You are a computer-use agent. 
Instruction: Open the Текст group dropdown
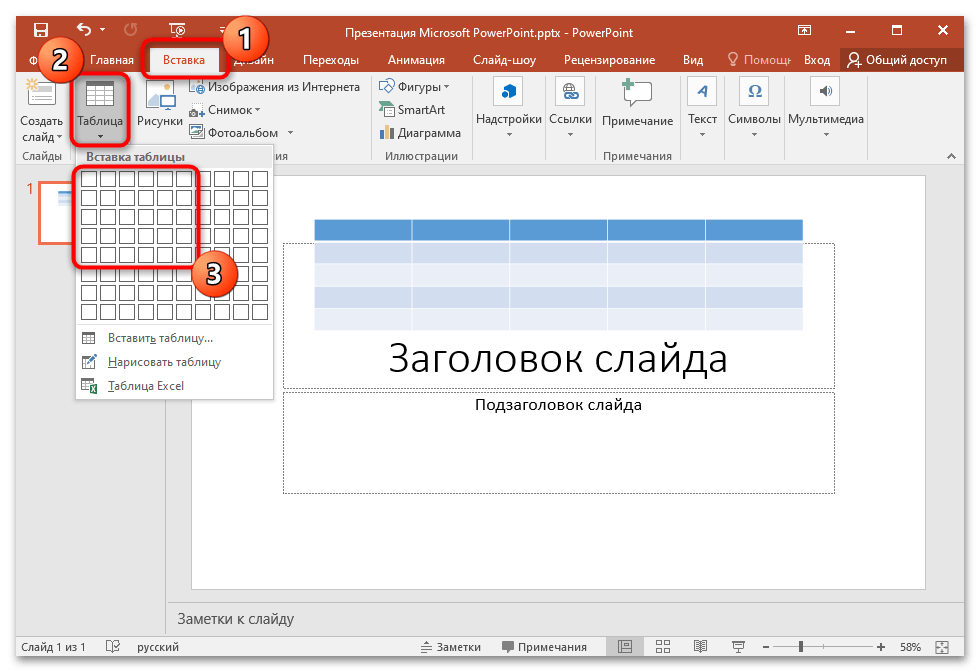pyautogui.click(x=702, y=109)
